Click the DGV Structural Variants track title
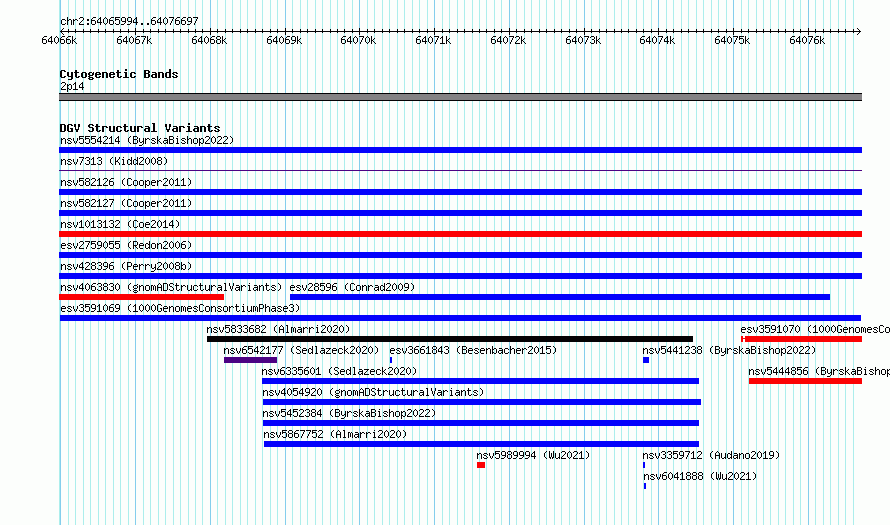 coord(140,128)
